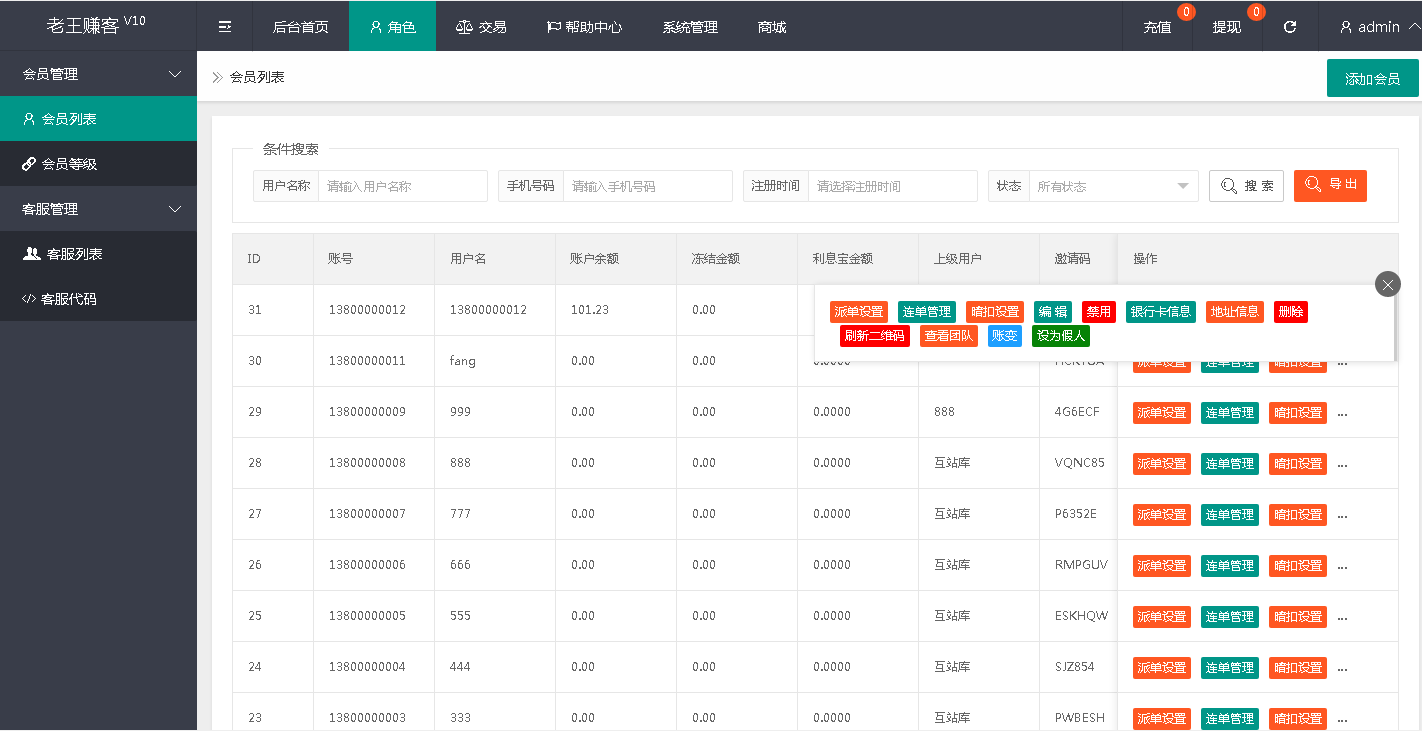Screen dimensions: 1422x732
Task: Click the breadcrumb double-arrow icon
Action: [217, 77]
